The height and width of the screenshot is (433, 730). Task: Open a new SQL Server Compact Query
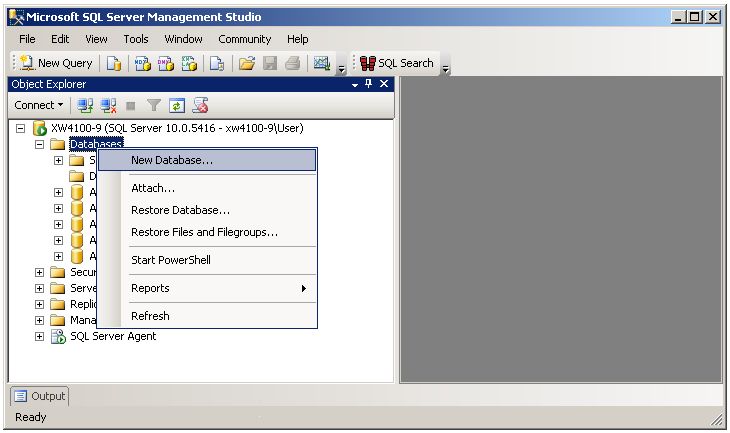click(x=217, y=63)
